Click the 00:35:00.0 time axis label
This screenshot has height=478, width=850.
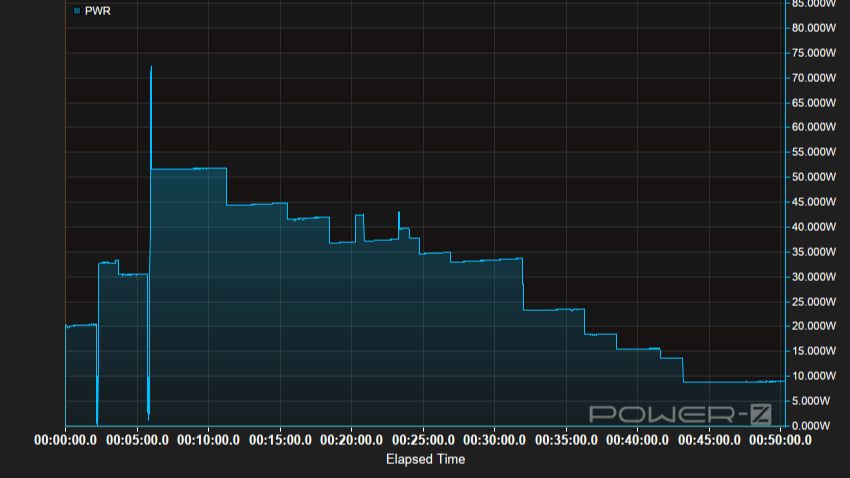tap(569, 440)
